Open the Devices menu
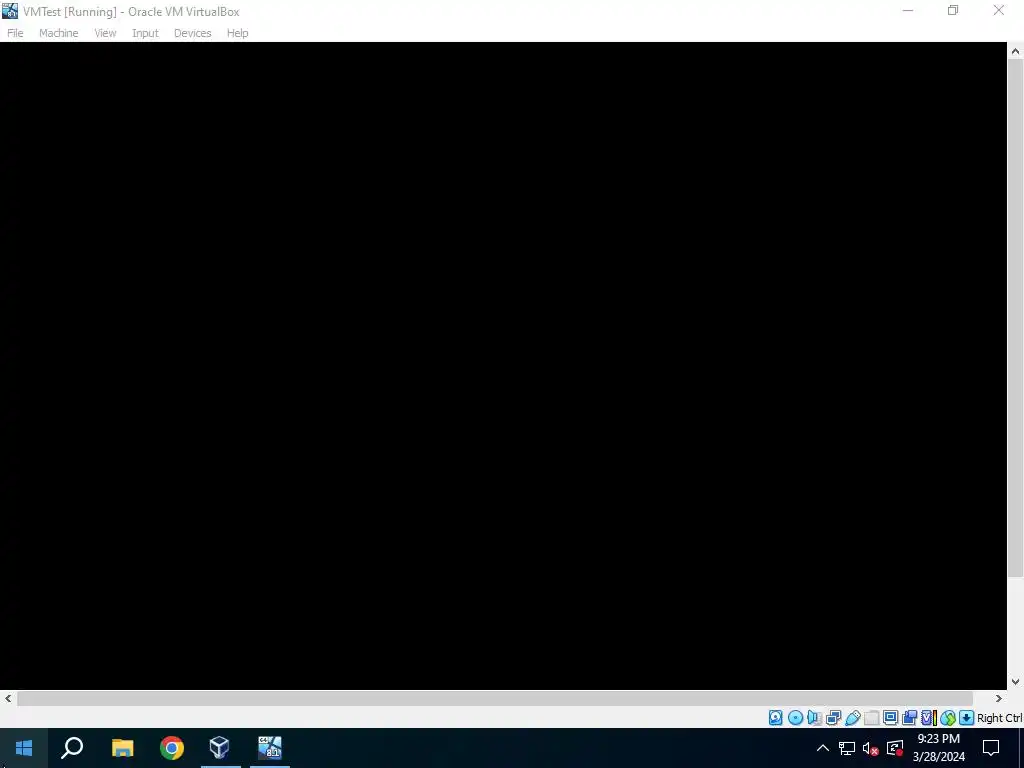Screen dimensions: 1024x768 point(193,33)
